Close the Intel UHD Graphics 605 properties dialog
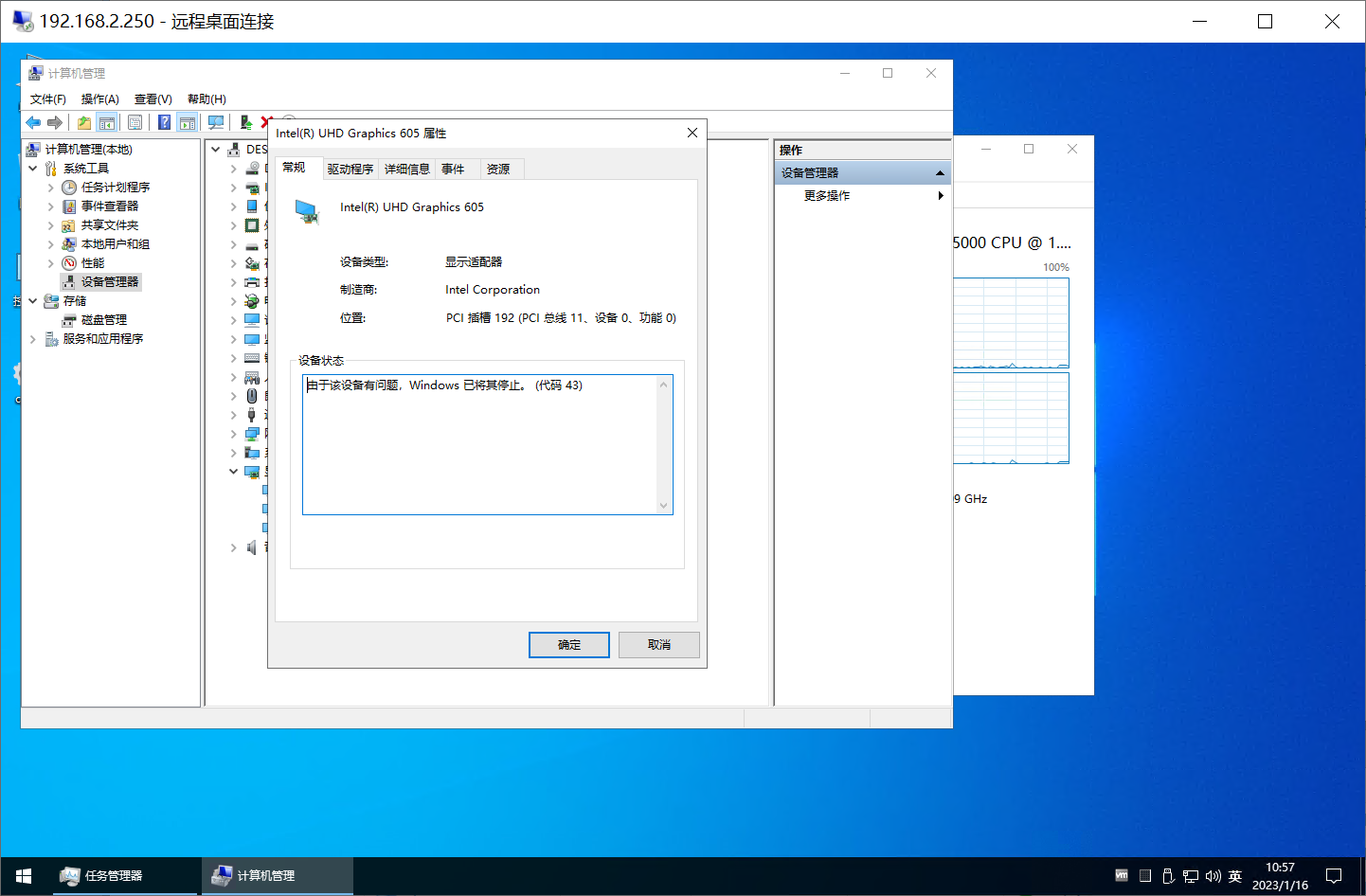 click(x=692, y=134)
